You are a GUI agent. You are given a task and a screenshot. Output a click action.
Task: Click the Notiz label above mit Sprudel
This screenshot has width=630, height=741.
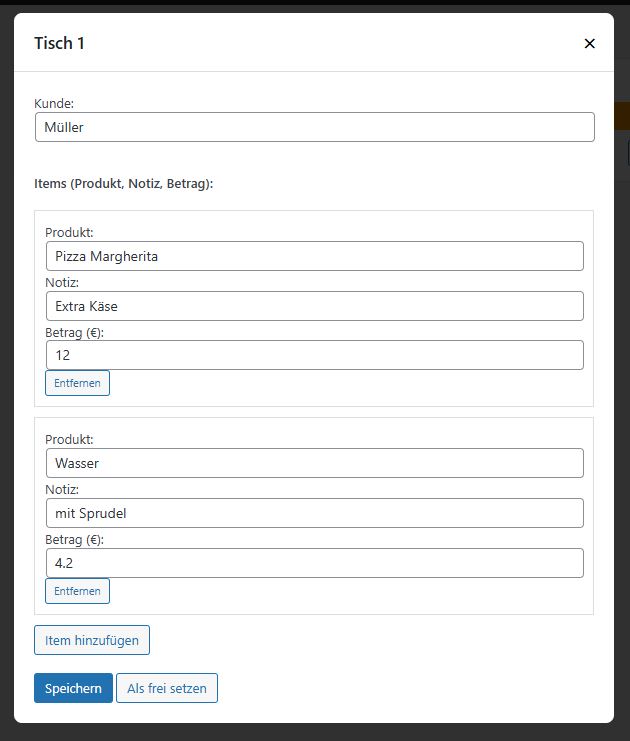[62, 489]
